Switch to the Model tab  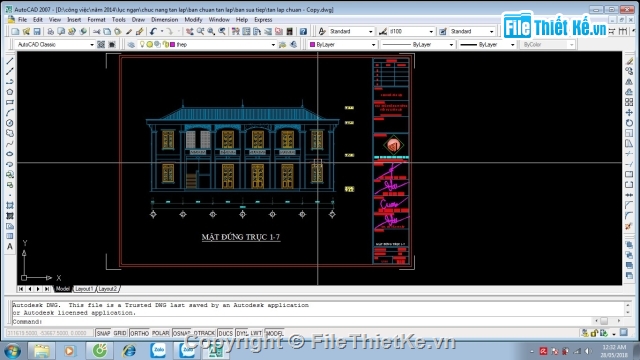pyautogui.click(x=62, y=289)
